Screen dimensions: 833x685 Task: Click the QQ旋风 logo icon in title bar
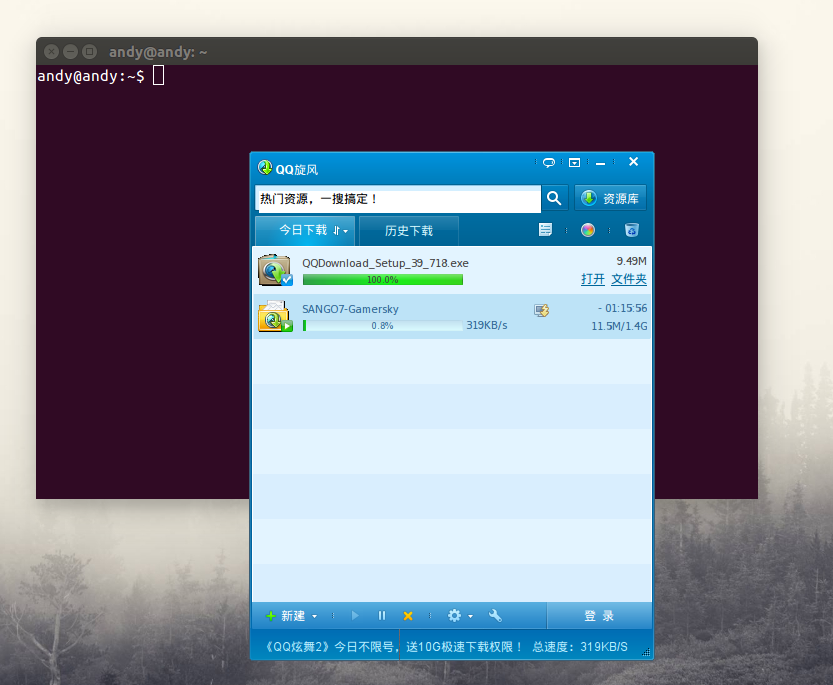coord(265,168)
